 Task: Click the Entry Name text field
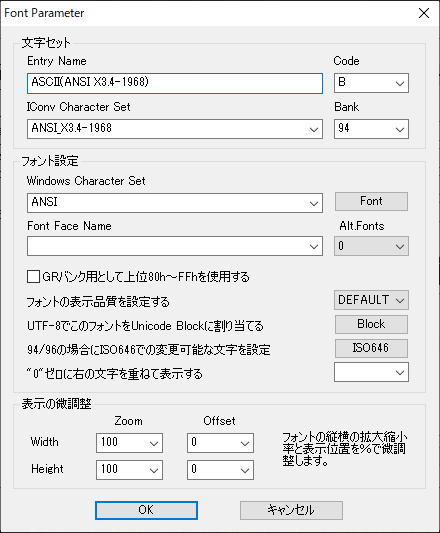[x=175, y=83]
